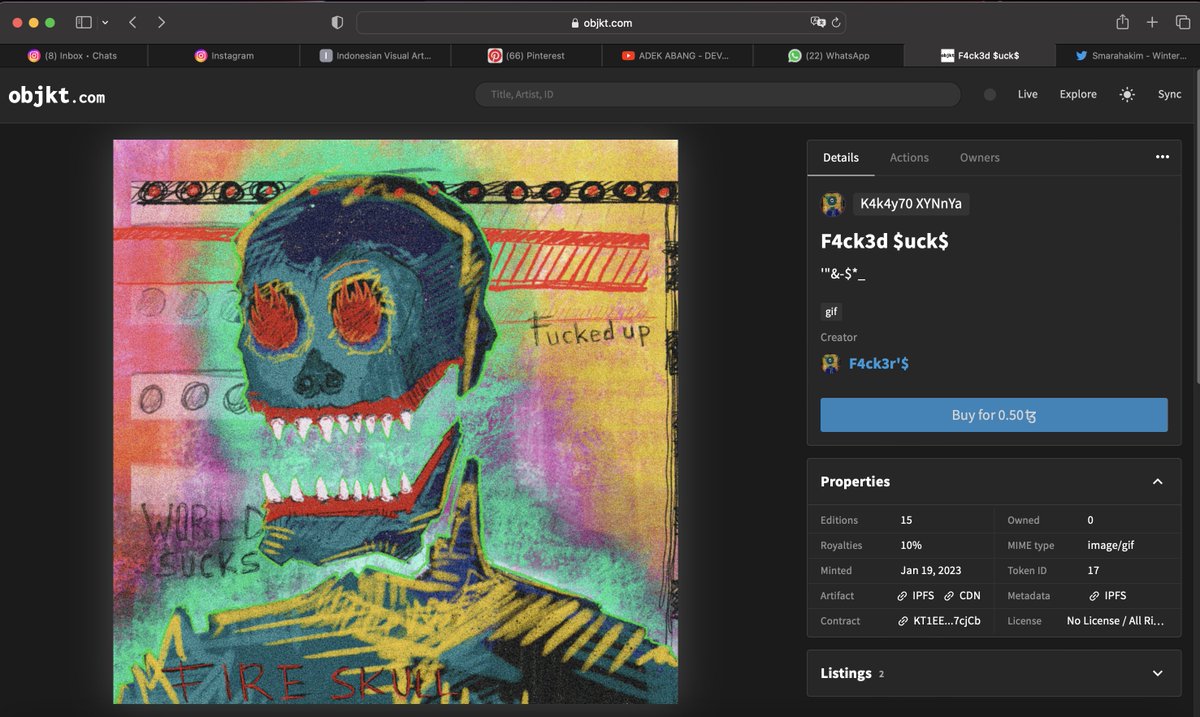The width and height of the screenshot is (1200, 717).
Task: Open the F4ck3r'$ creator profile link
Action: pos(876,363)
